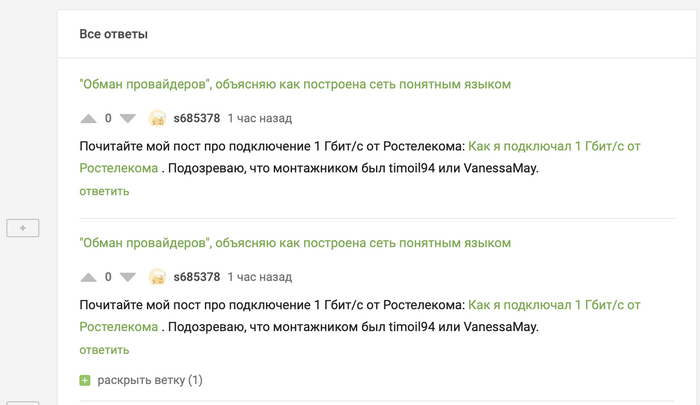This screenshot has width=700, height=405.
Task: Click "1 час назад" timestamp of first comment
Action: pyautogui.click(x=259, y=118)
